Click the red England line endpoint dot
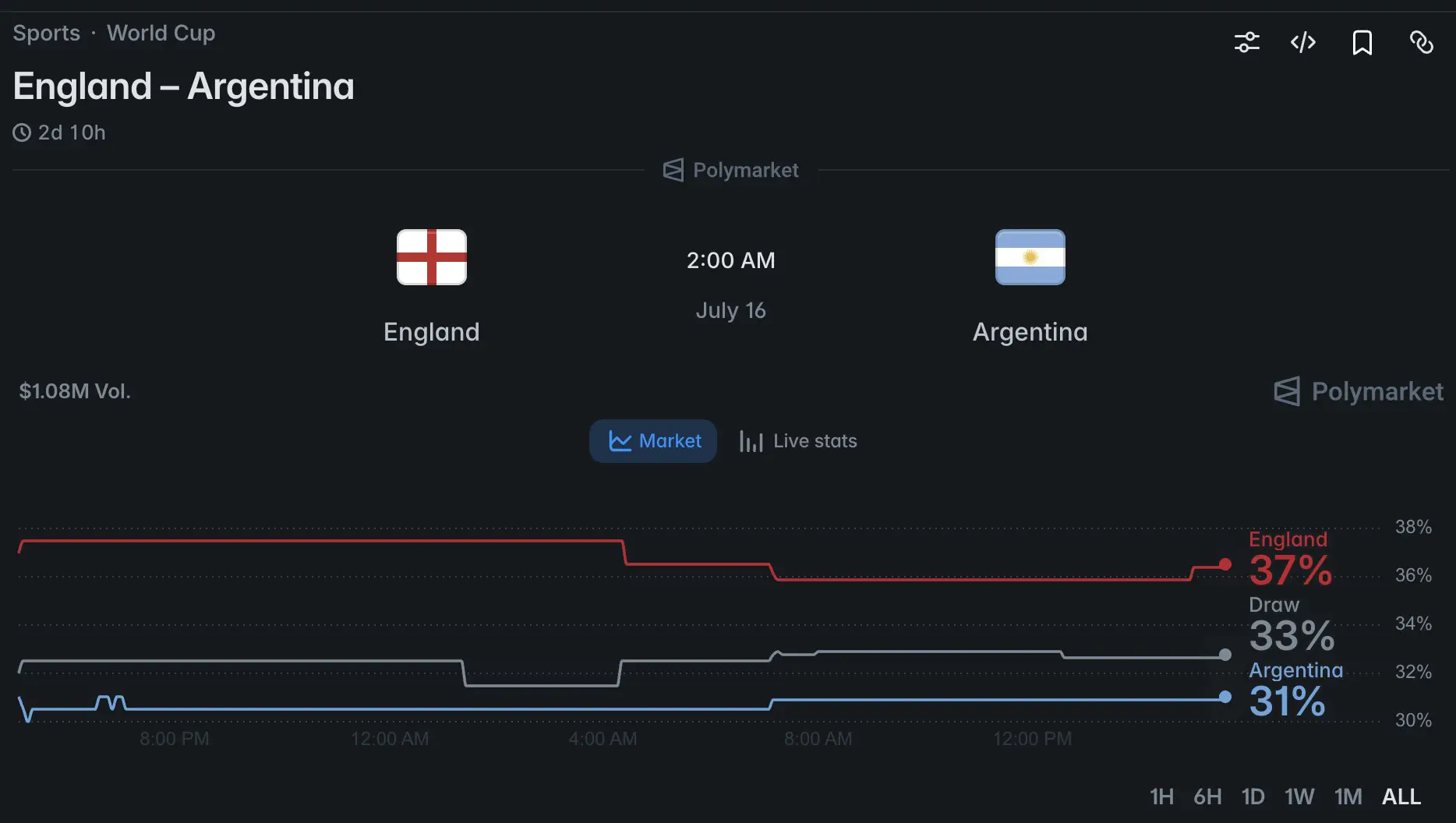Image resolution: width=1456 pixels, height=823 pixels. coord(1225,564)
